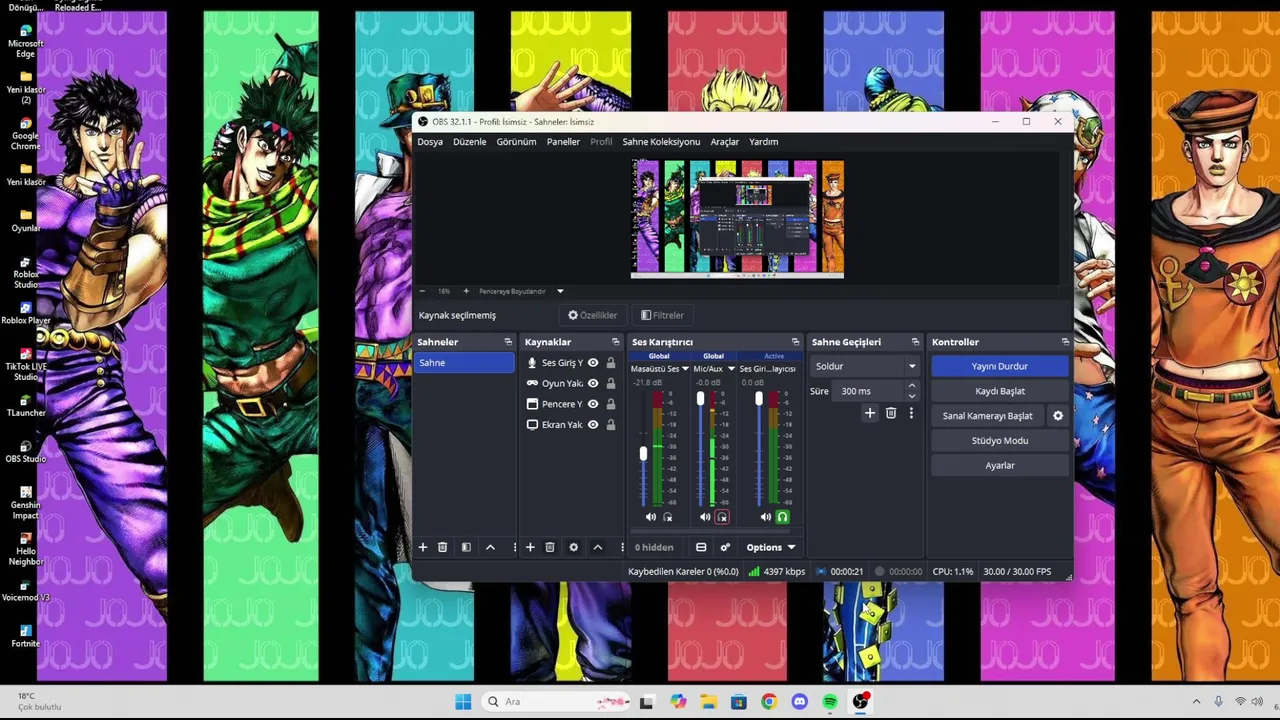Add a new source in Kaynaklar panel
This screenshot has height=720, width=1280.
pos(530,547)
